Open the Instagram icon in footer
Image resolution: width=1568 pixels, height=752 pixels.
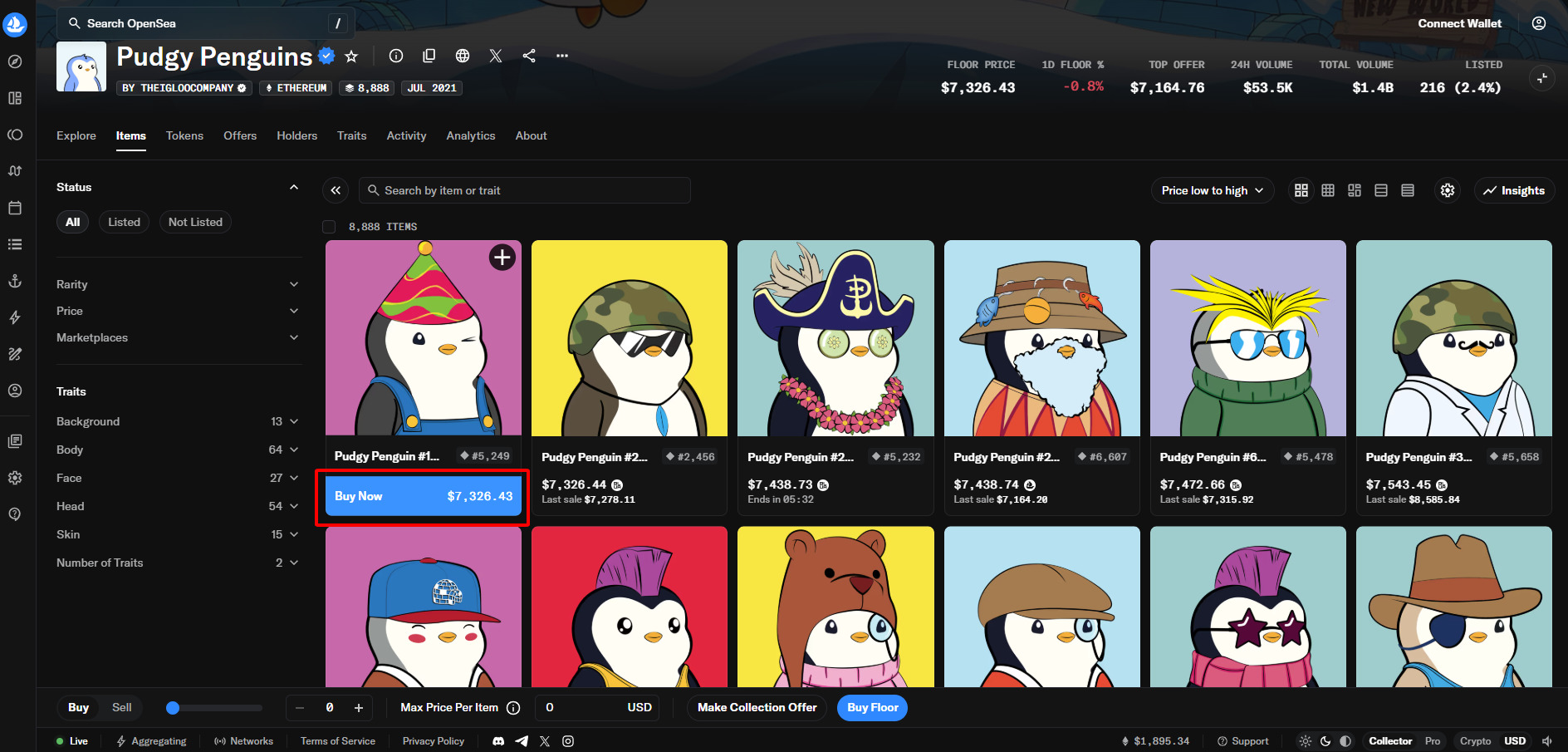(568, 741)
